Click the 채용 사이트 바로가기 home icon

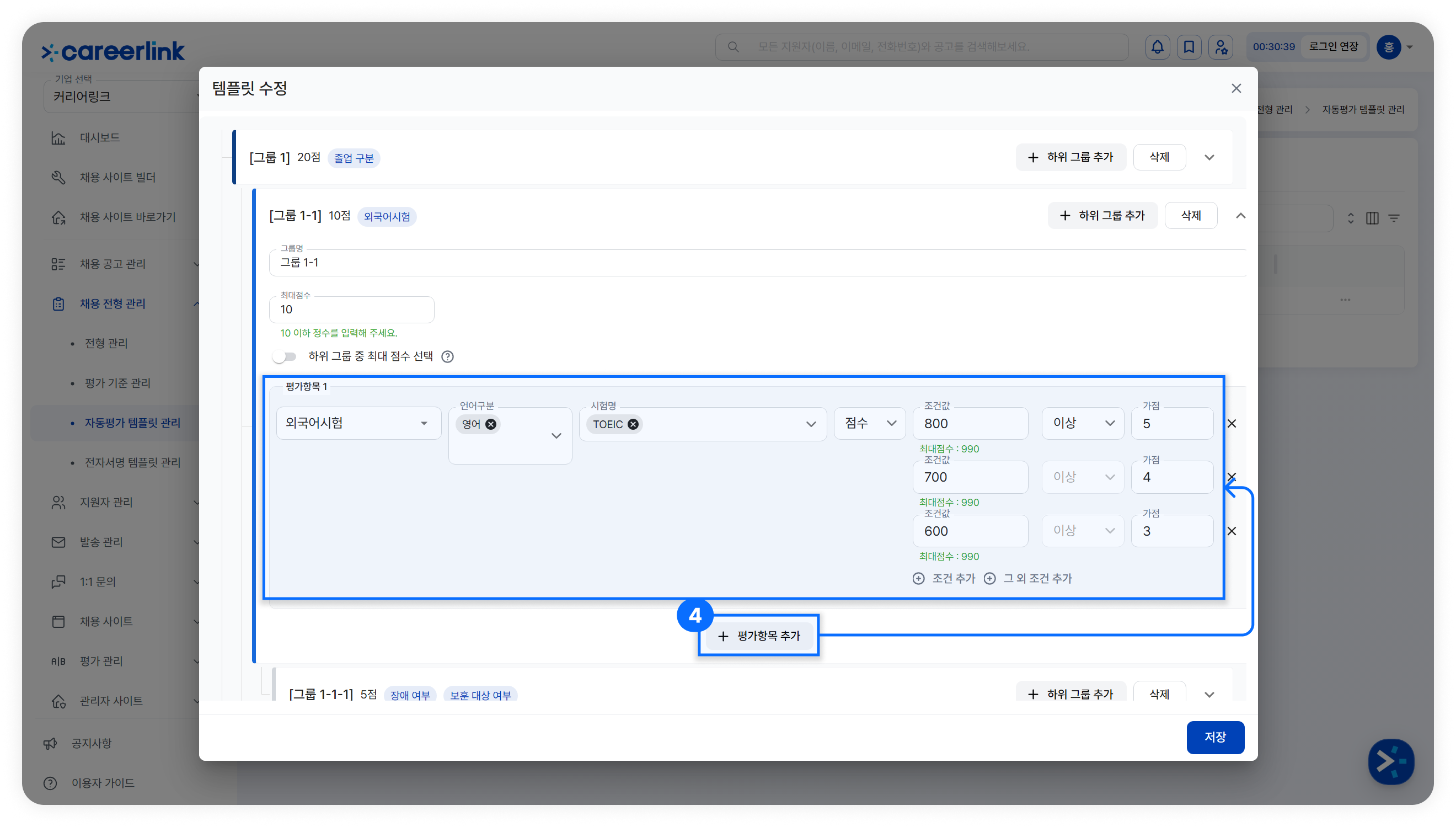click(58, 217)
